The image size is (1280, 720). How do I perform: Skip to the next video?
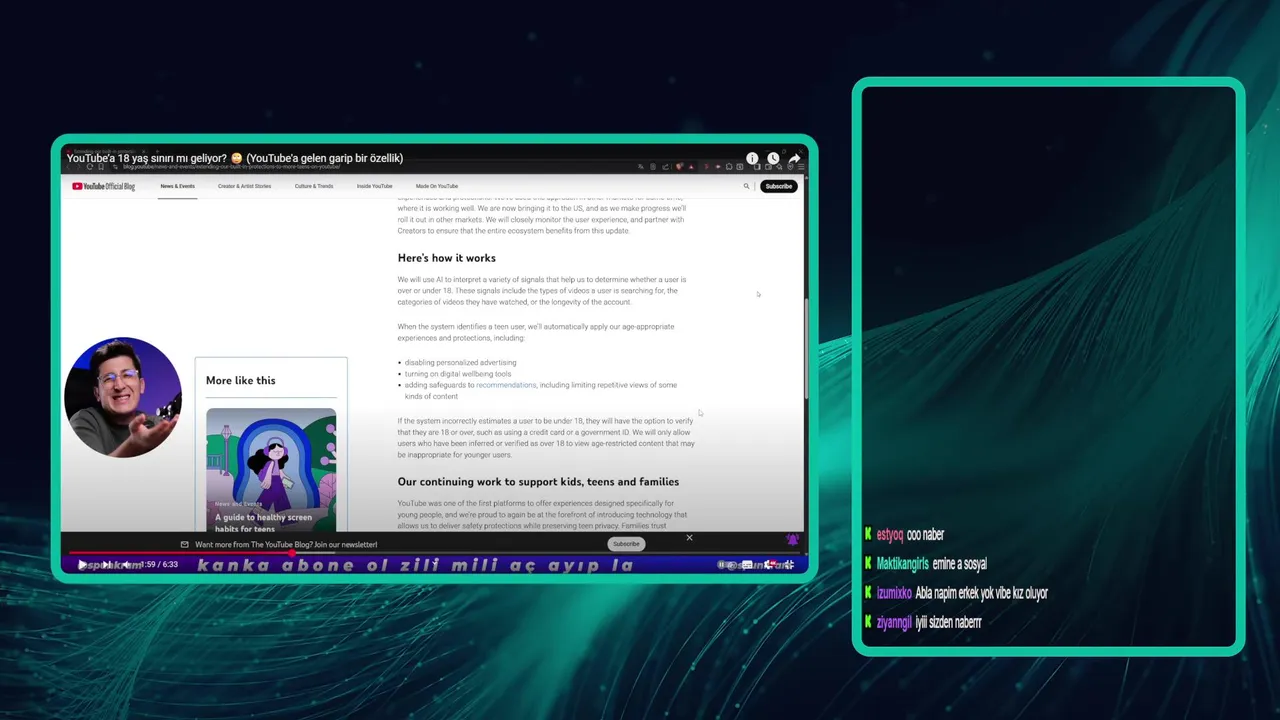click(x=106, y=565)
